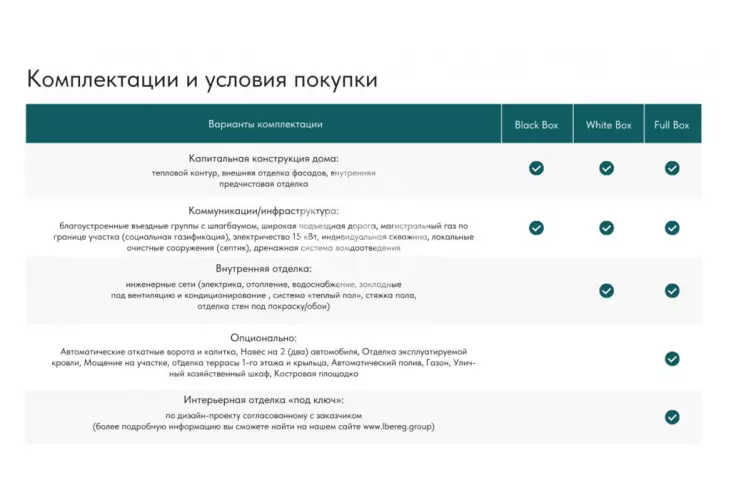This screenshot has height=500, width=731.
Task: Click text starting благоустроенные въездные группы
Action: (x=263, y=237)
